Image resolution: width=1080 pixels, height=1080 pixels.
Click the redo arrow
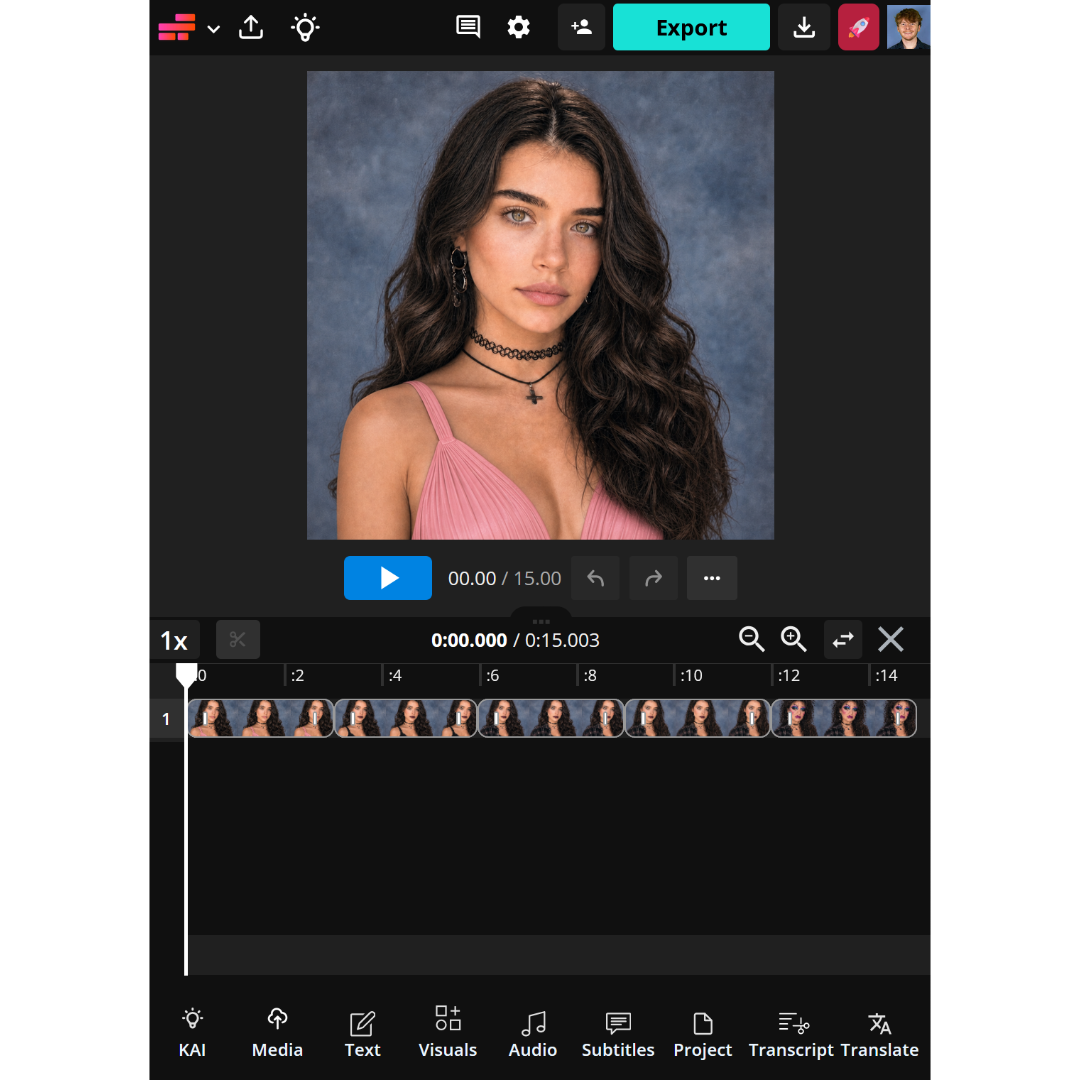[x=653, y=578]
